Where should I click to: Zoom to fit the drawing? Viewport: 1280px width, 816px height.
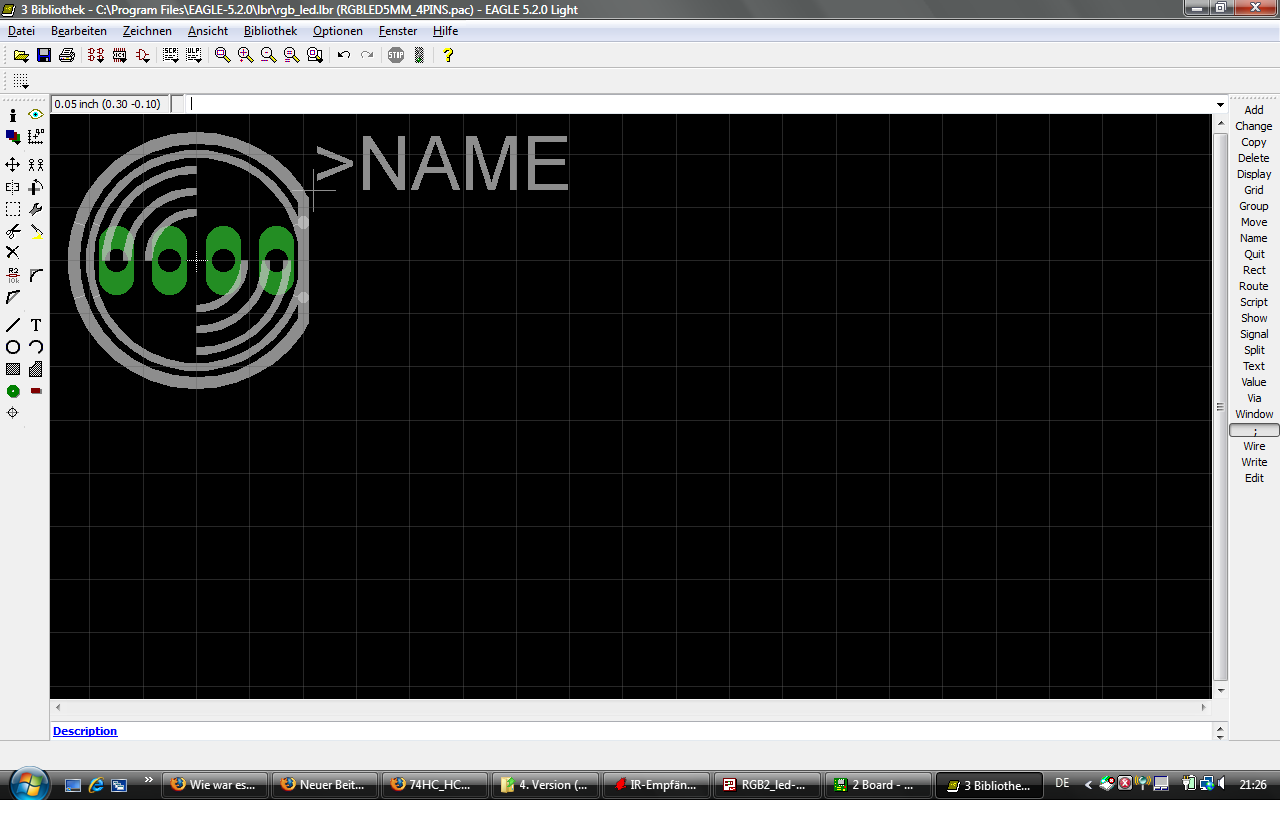pos(222,55)
